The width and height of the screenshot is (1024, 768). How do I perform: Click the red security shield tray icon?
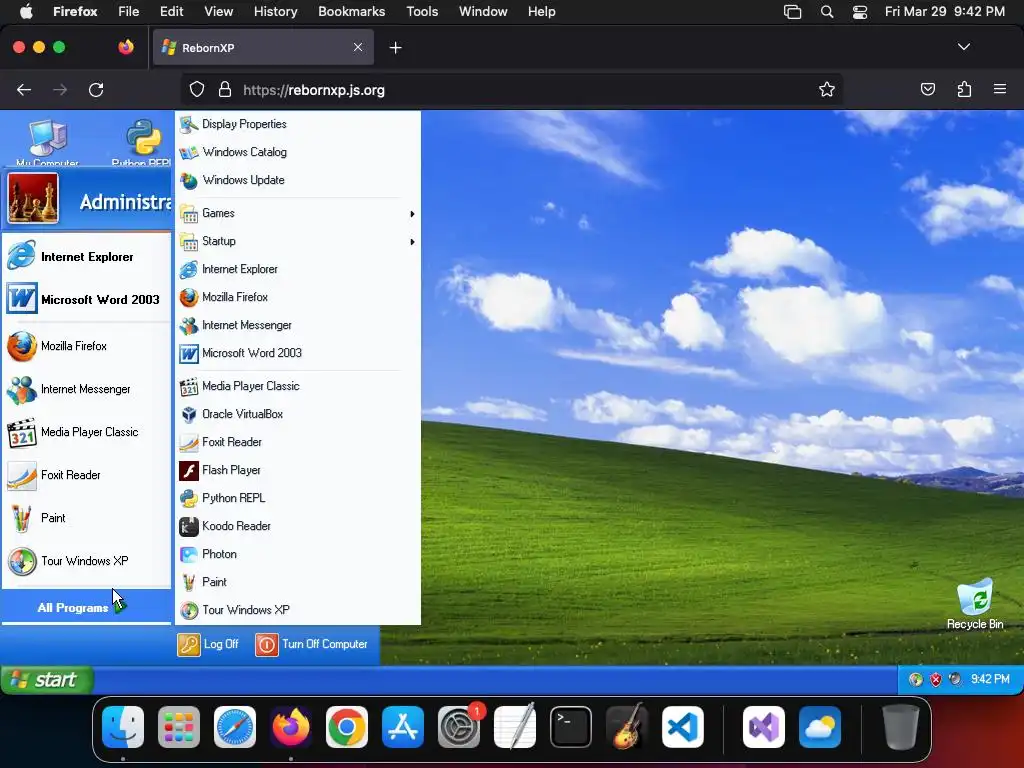pos(936,680)
